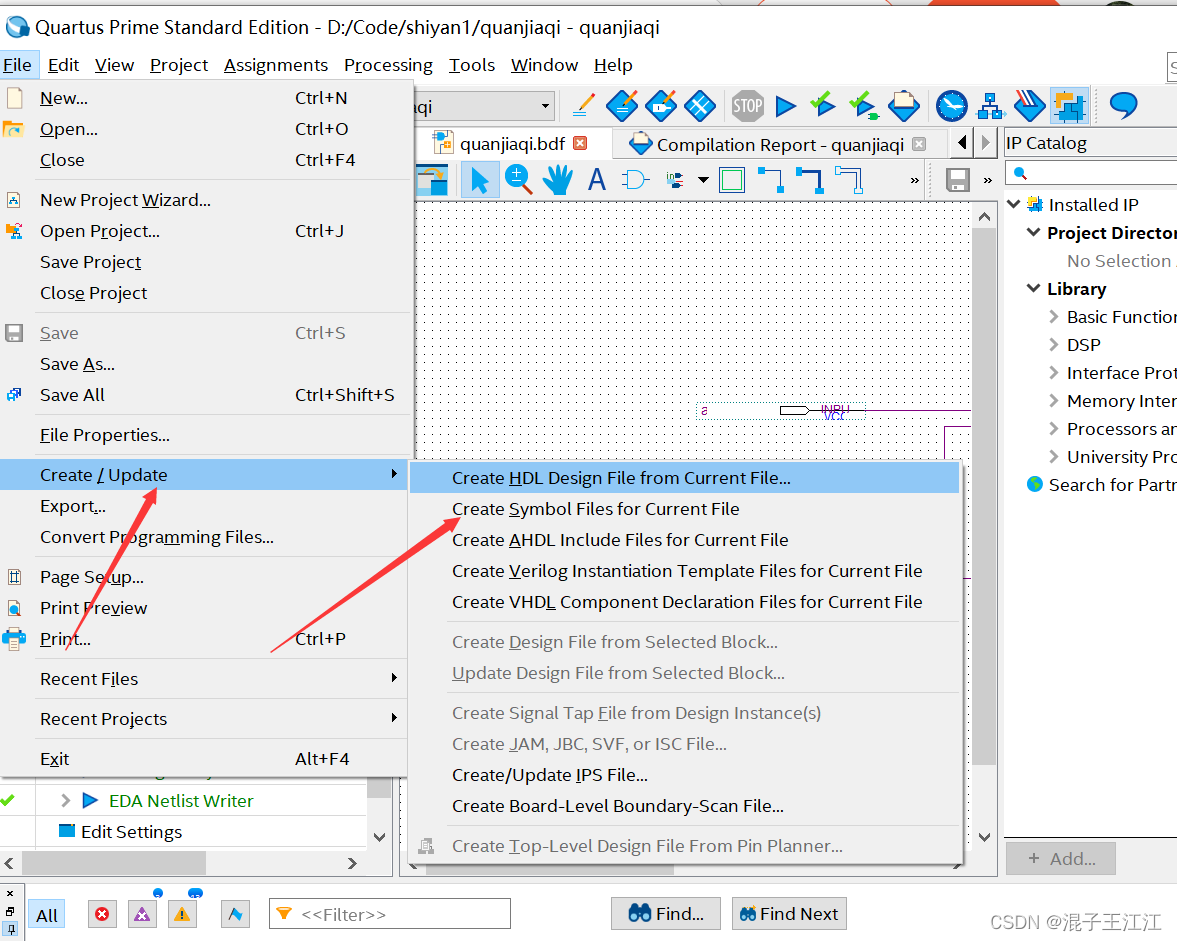Click the speech bubble help icon
The width and height of the screenshot is (1177, 941).
[x=1123, y=106]
